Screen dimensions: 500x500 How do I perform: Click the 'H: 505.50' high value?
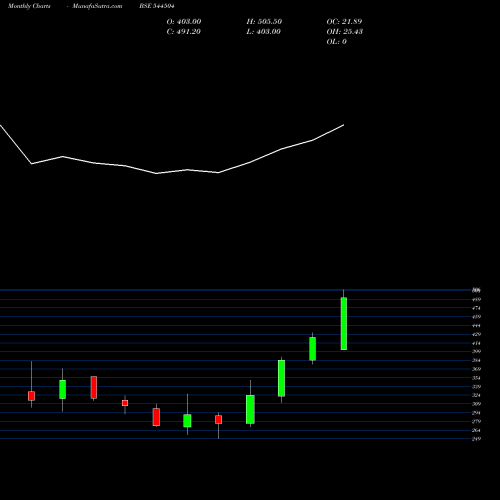click(264, 21)
